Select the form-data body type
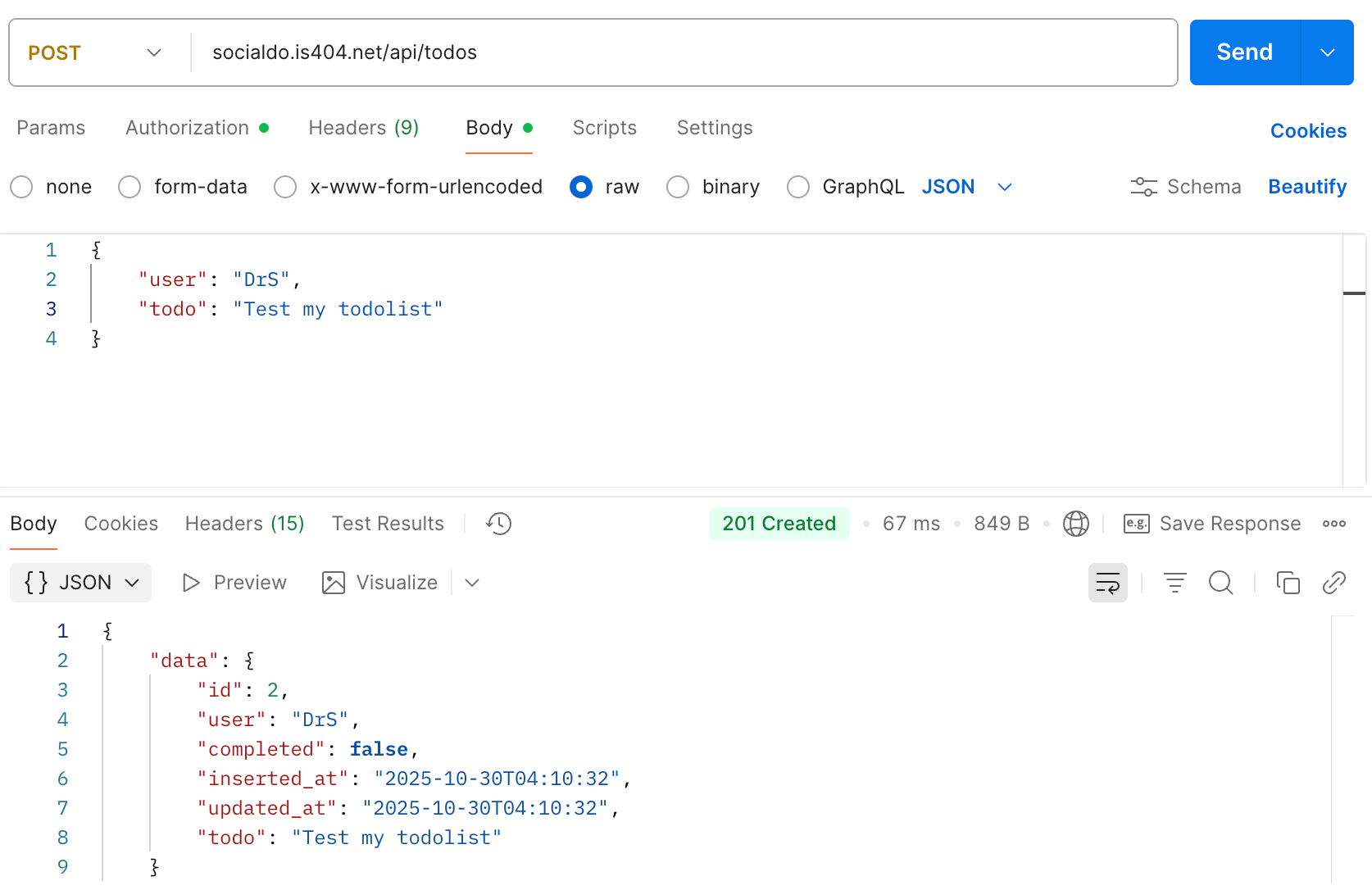This screenshot has height=890, width=1372. tap(129, 187)
